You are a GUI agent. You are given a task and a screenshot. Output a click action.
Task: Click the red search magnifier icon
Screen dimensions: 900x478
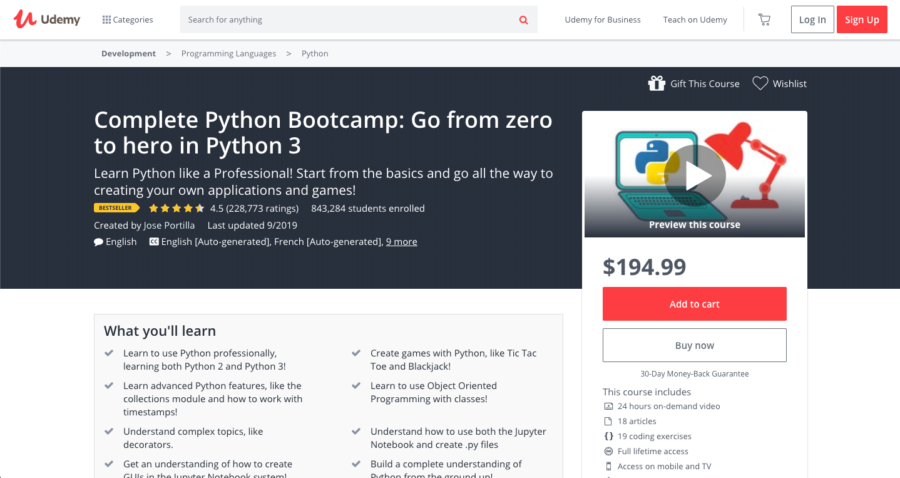(x=523, y=20)
